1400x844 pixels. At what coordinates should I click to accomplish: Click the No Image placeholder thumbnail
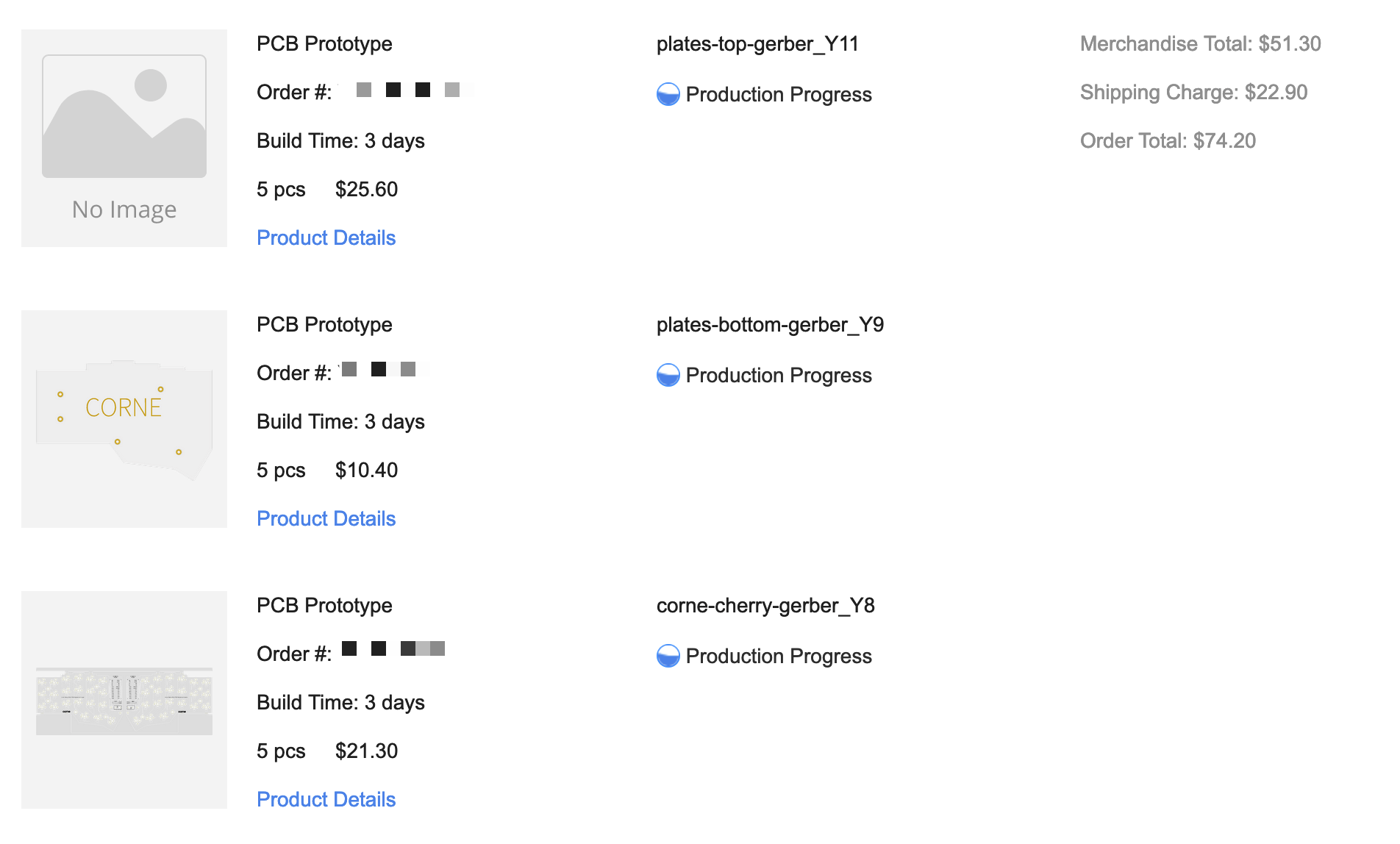(124, 138)
